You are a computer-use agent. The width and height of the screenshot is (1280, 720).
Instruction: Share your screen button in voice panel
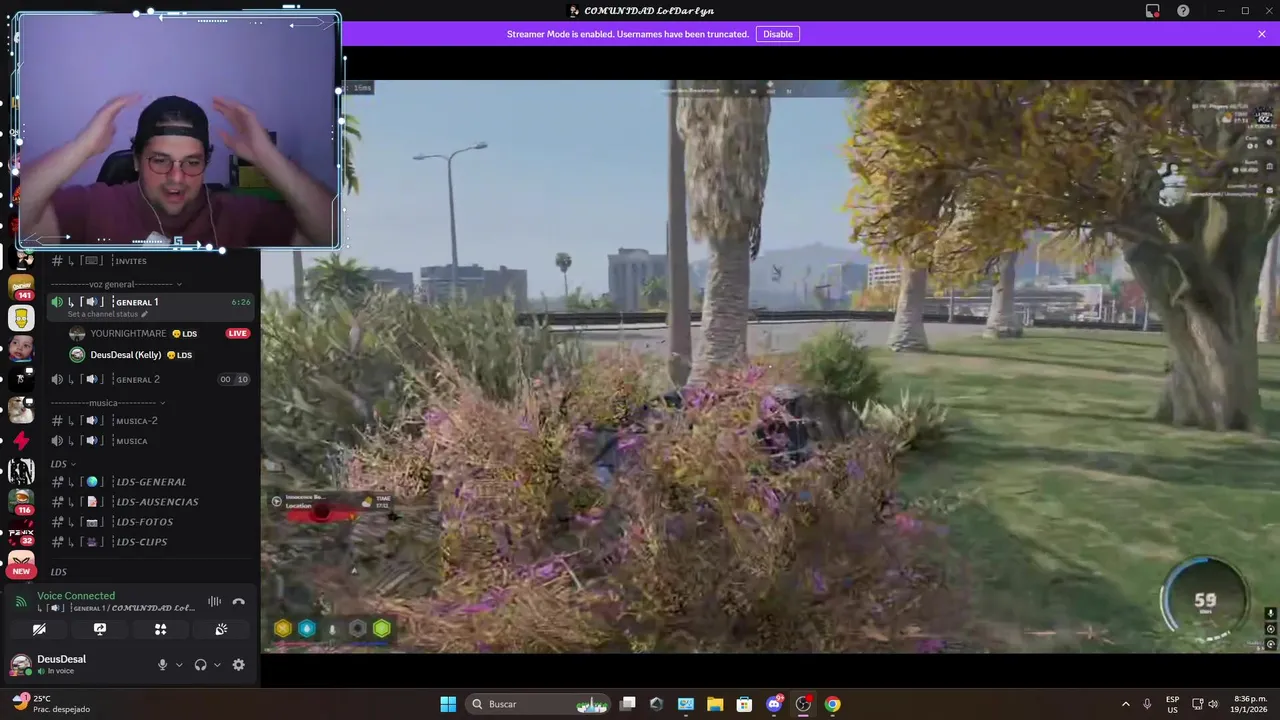[x=100, y=629]
